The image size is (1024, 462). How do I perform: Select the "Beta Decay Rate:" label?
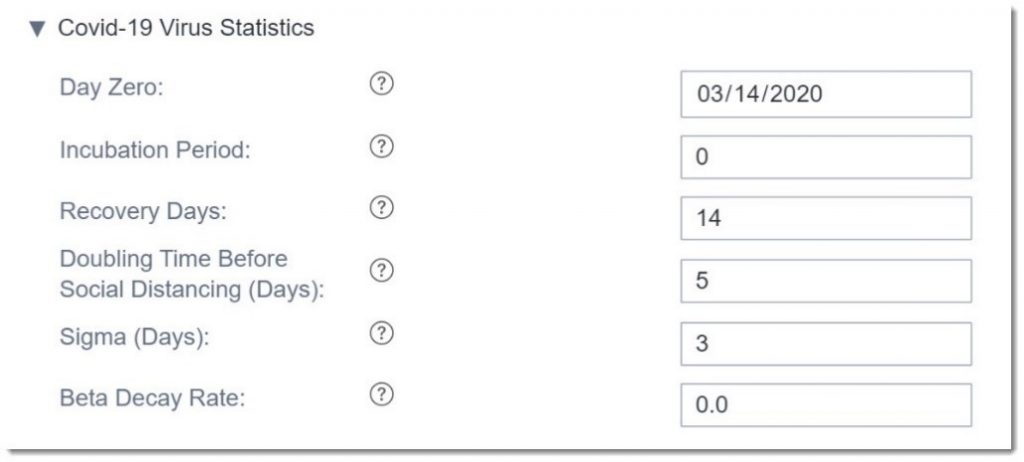click(x=152, y=398)
